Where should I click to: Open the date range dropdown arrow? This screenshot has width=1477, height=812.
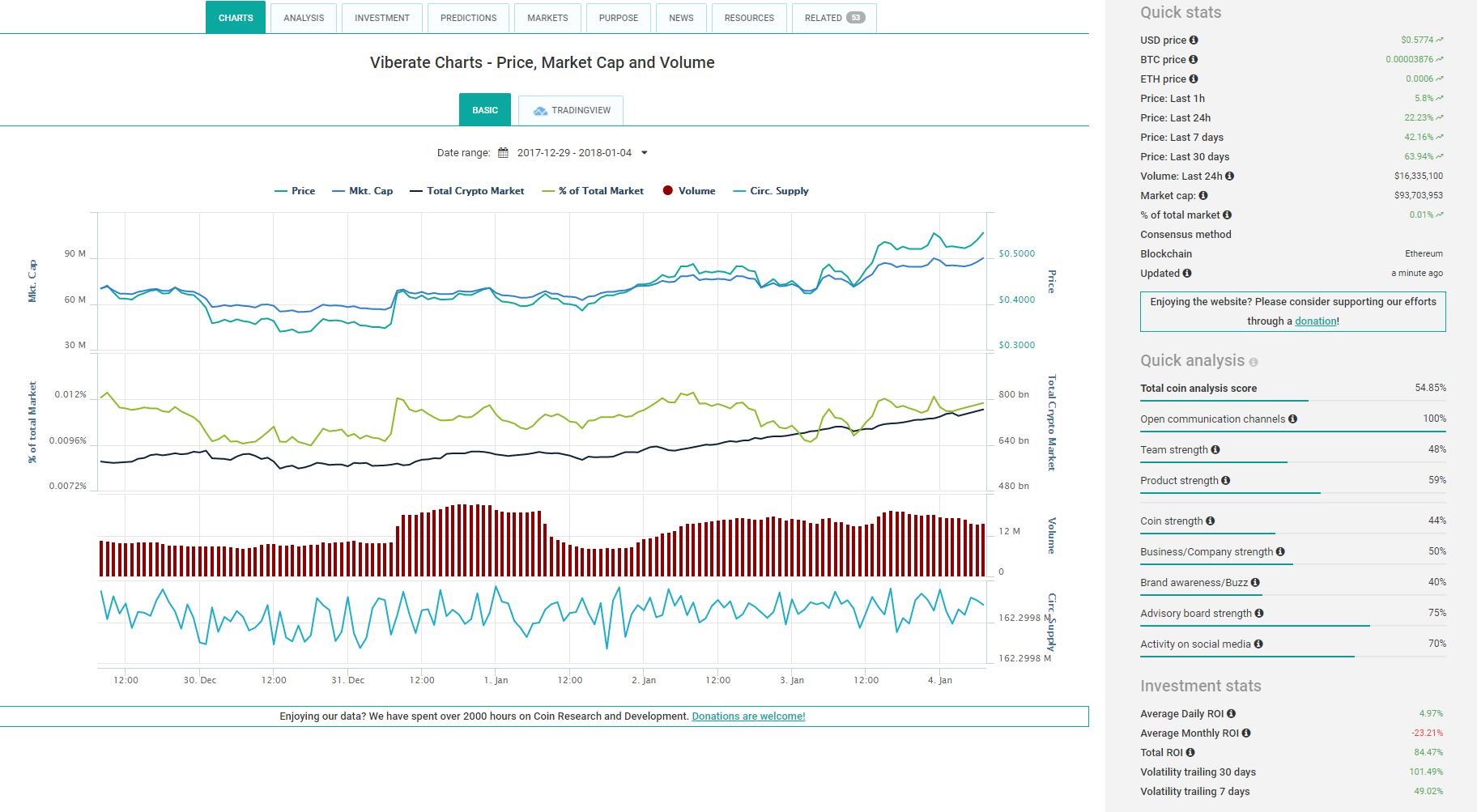click(645, 152)
